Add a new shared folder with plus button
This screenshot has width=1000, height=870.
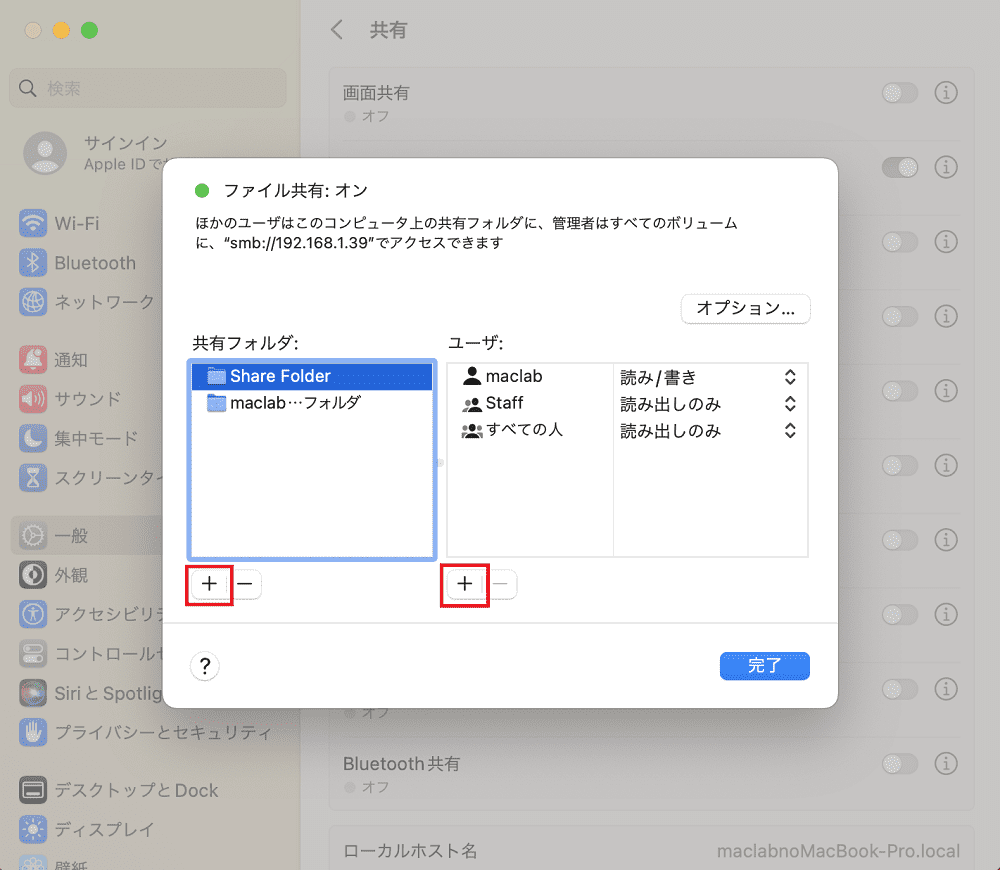pyautogui.click(x=209, y=584)
